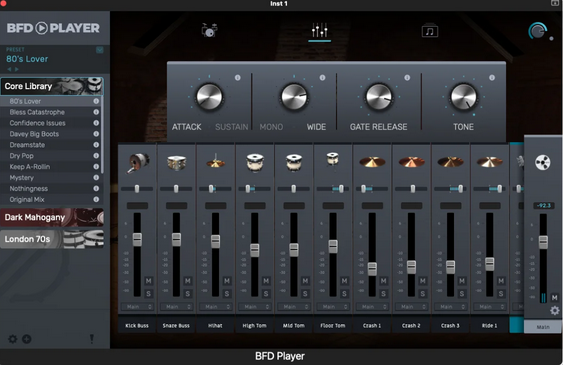Show info for Mono/Wide knob

click(322, 78)
